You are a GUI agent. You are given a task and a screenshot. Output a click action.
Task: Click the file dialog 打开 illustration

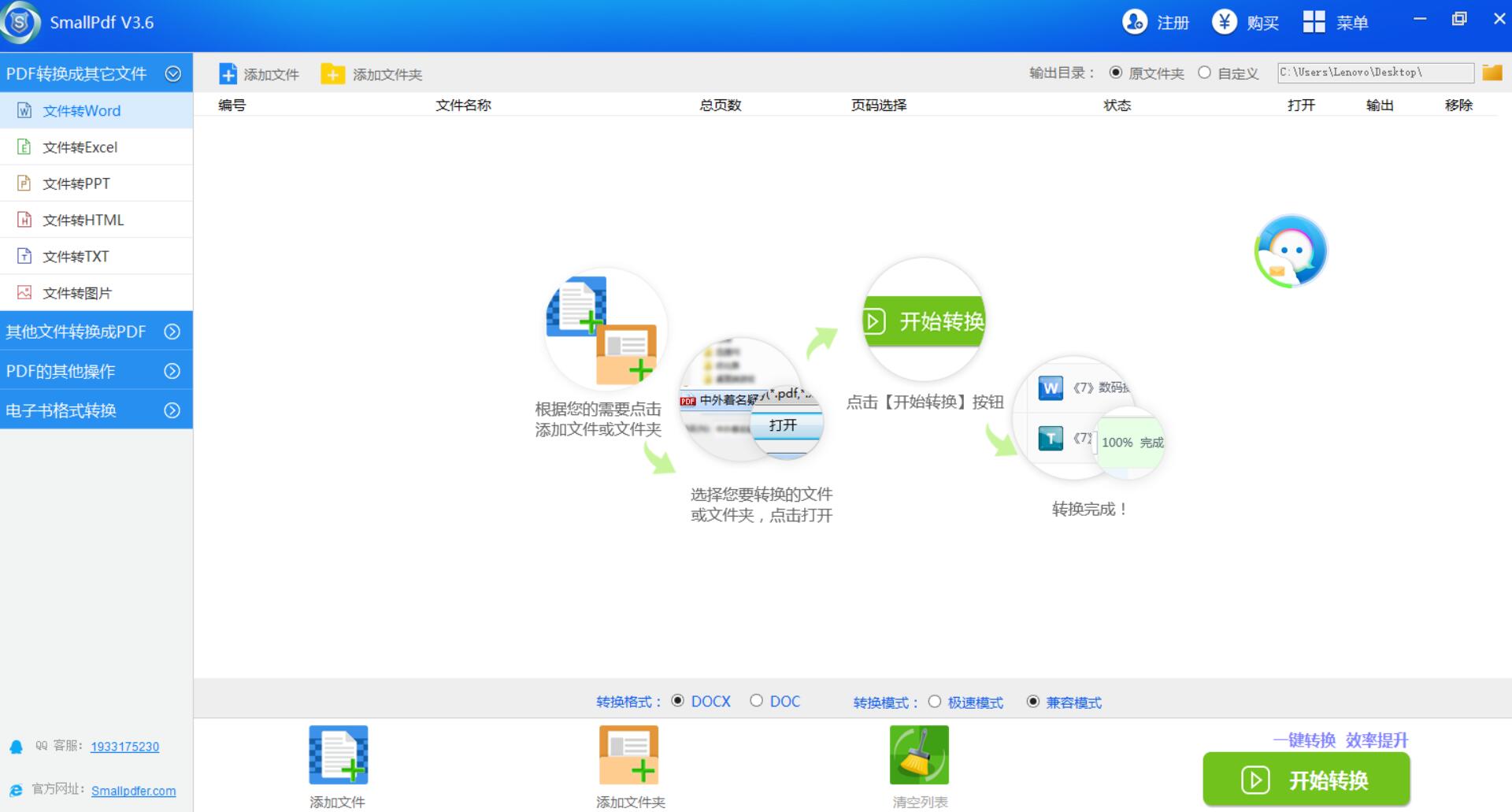pos(750,400)
